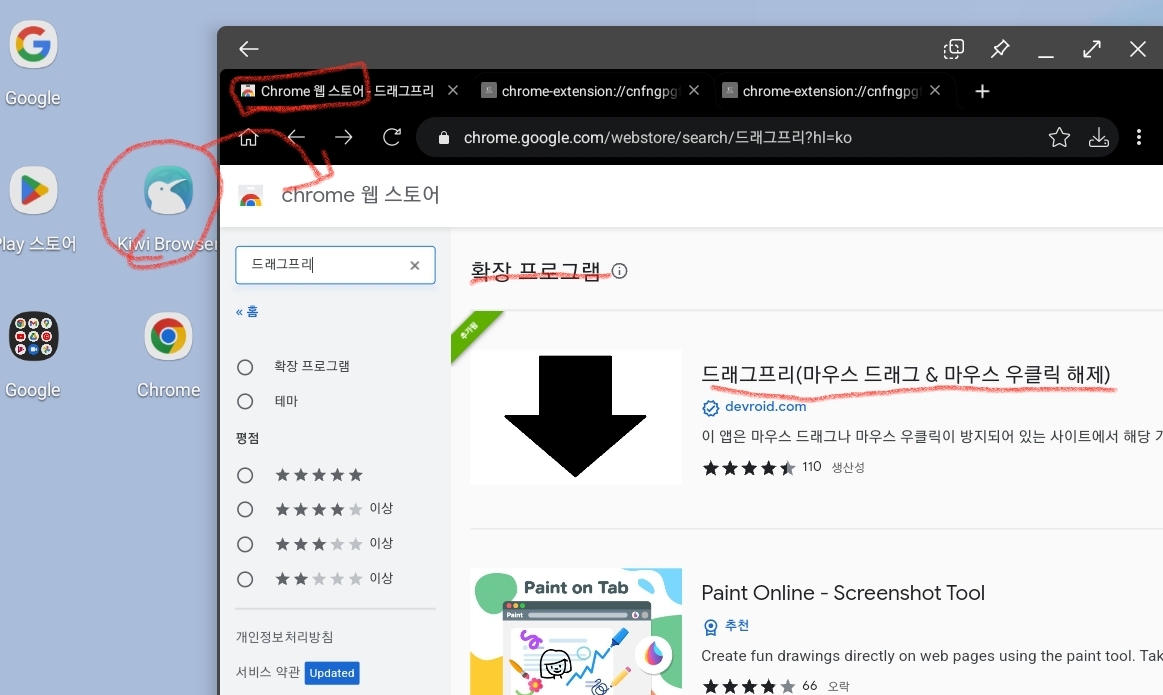Close the third chrome-extension tab

coord(935,90)
